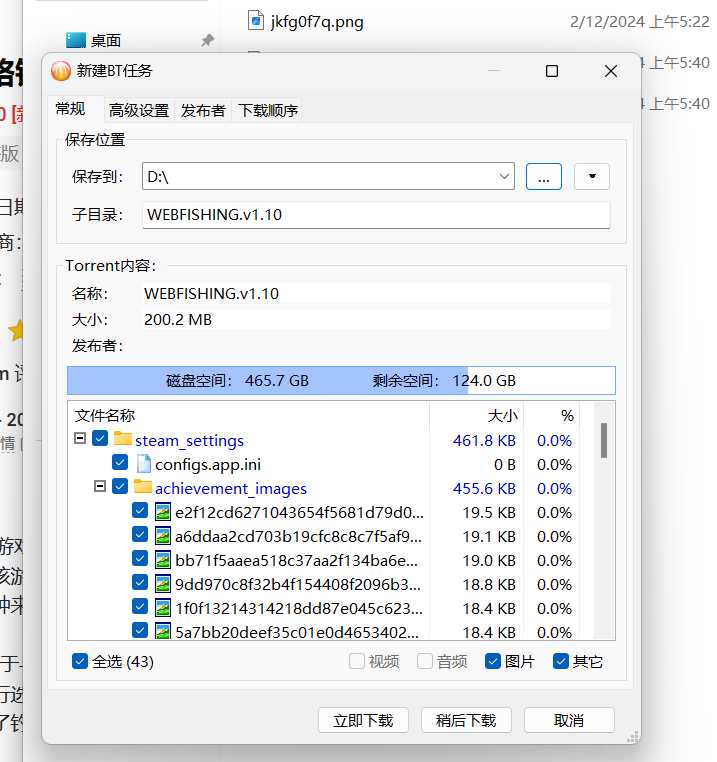Close the 新建BT任务 dialog

pos(611,71)
